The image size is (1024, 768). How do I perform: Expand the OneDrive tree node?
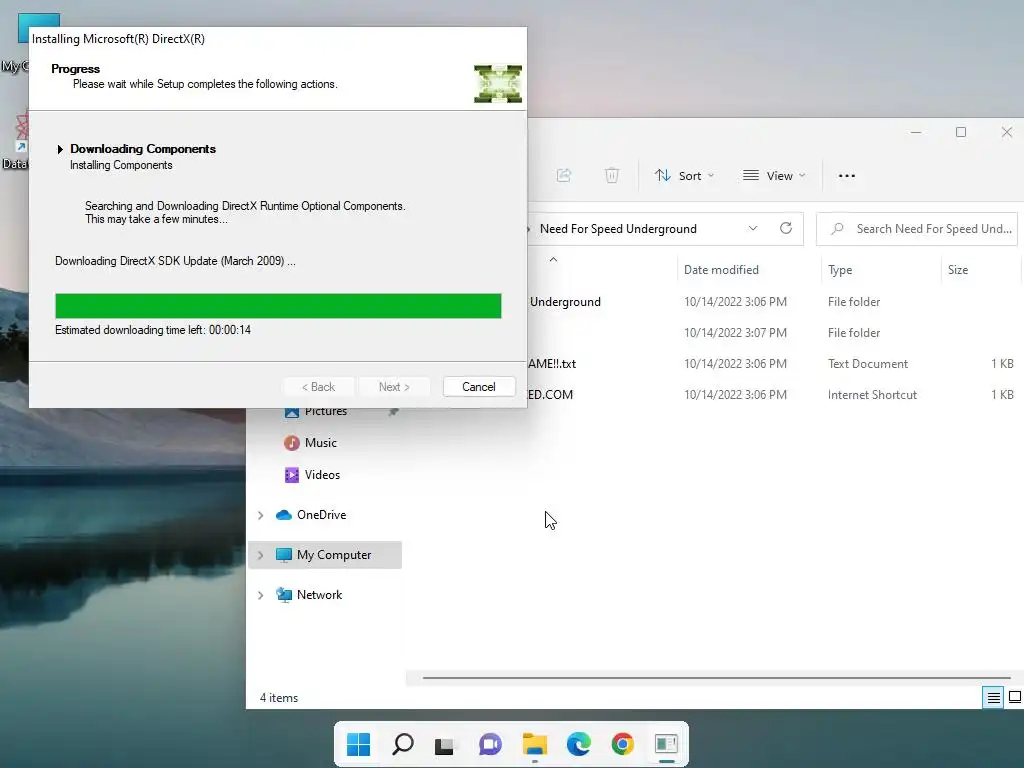click(x=261, y=515)
